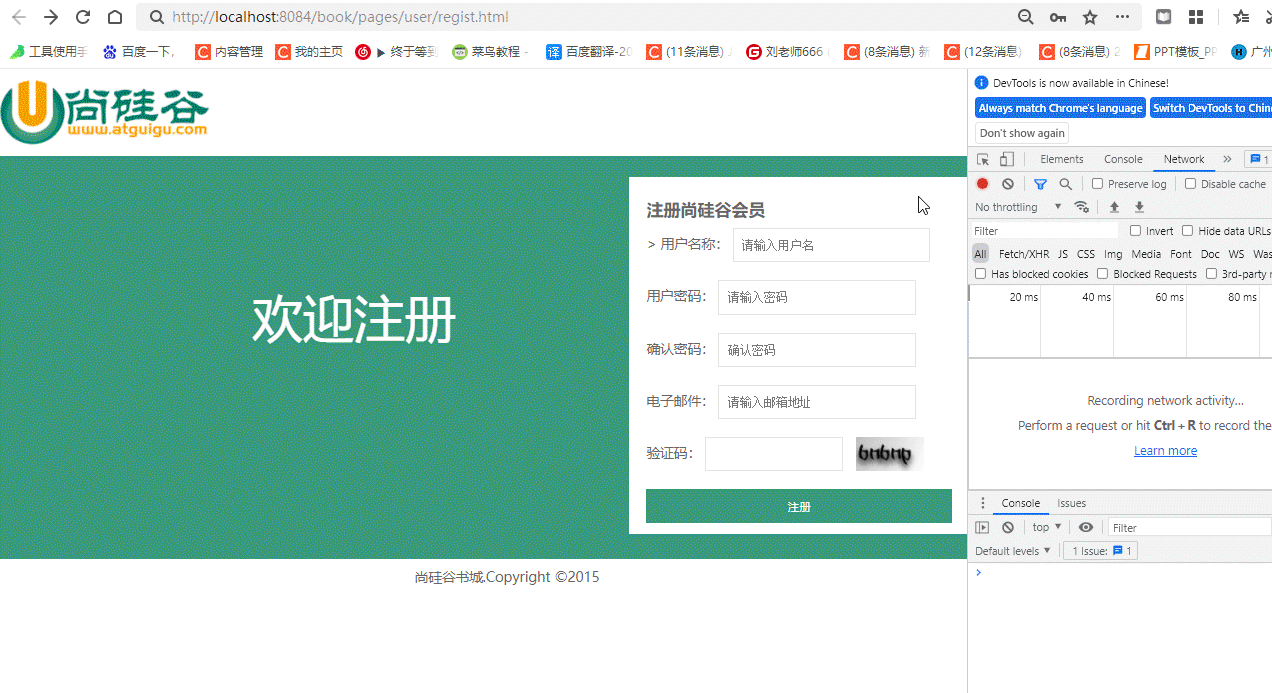1272x693 pixels.
Task: Open the network search magnifier
Action: click(x=1065, y=184)
